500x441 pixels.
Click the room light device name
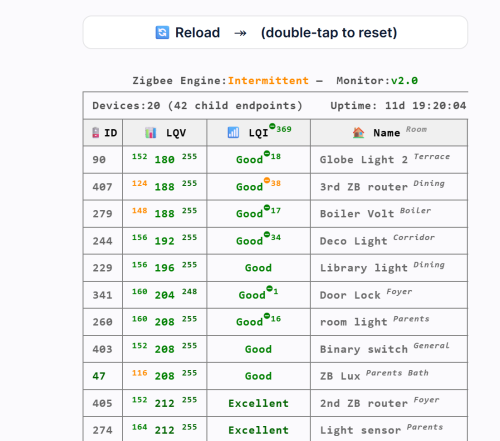coord(353,322)
